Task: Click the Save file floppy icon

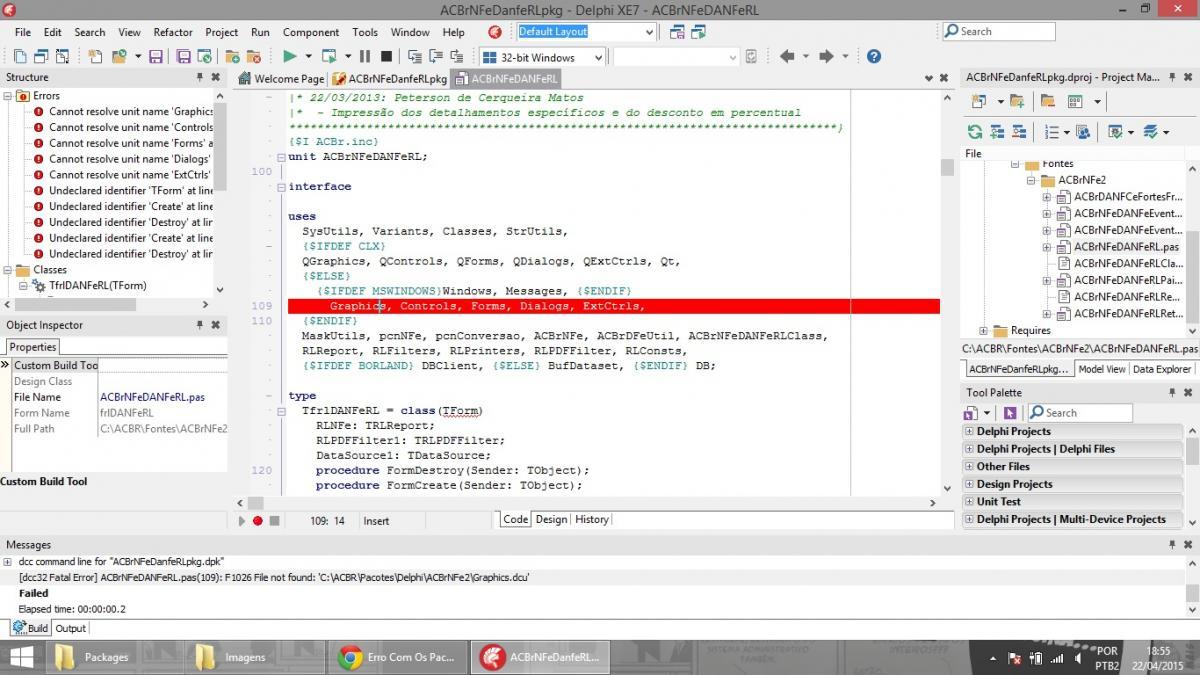Action: click(x=155, y=57)
